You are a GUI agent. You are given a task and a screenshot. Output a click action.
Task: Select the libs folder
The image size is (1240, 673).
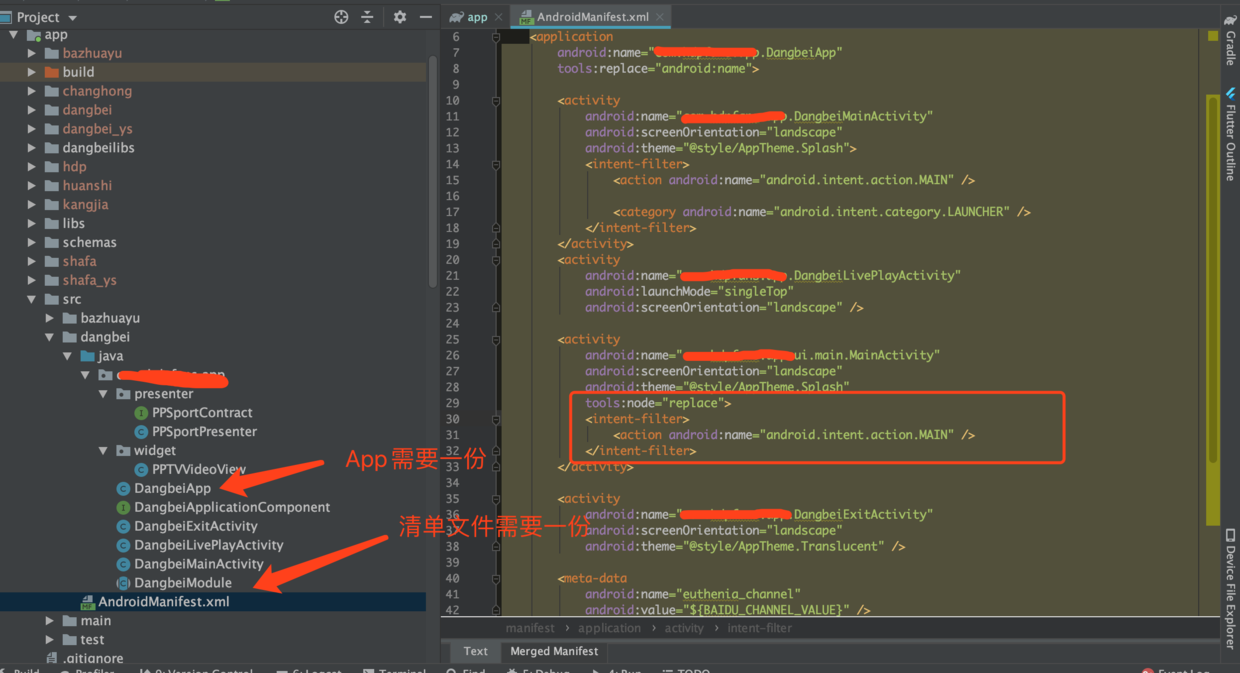[x=74, y=224]
